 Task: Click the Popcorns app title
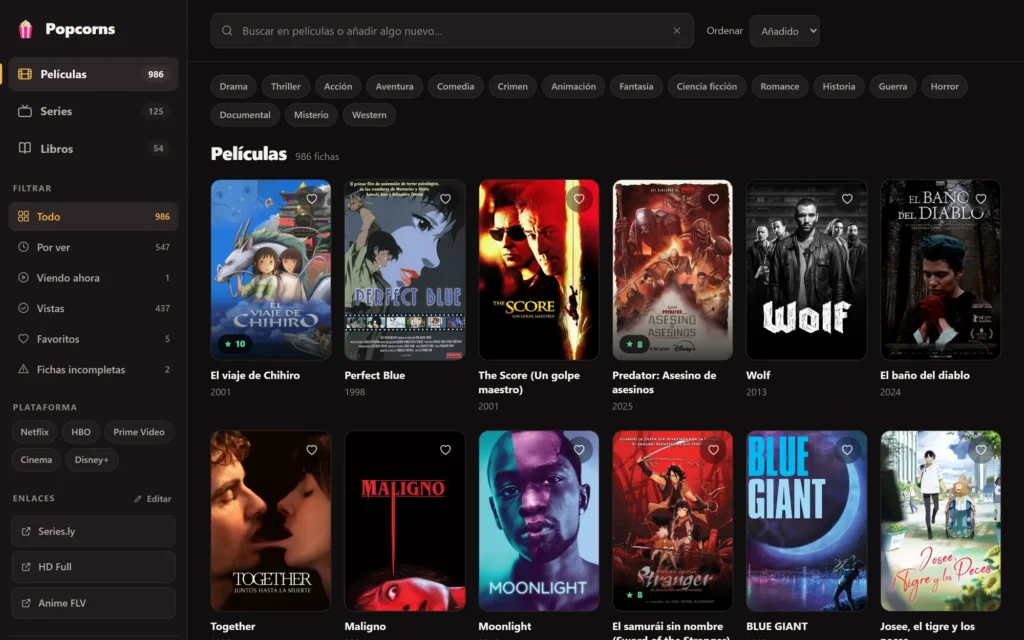coord(80,29)
